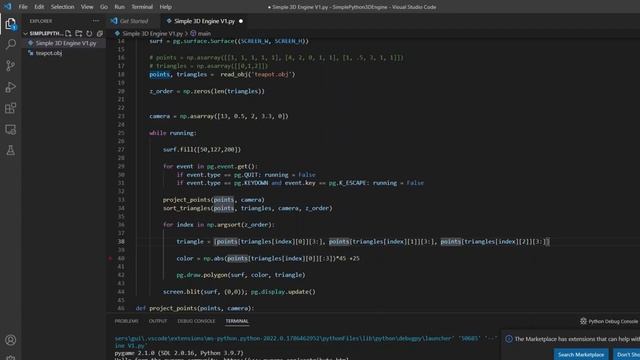Image resolution: width=640 pixels, height=360 pixels.
Task: Click the screen.blit line of code
Action: point(239,292)
